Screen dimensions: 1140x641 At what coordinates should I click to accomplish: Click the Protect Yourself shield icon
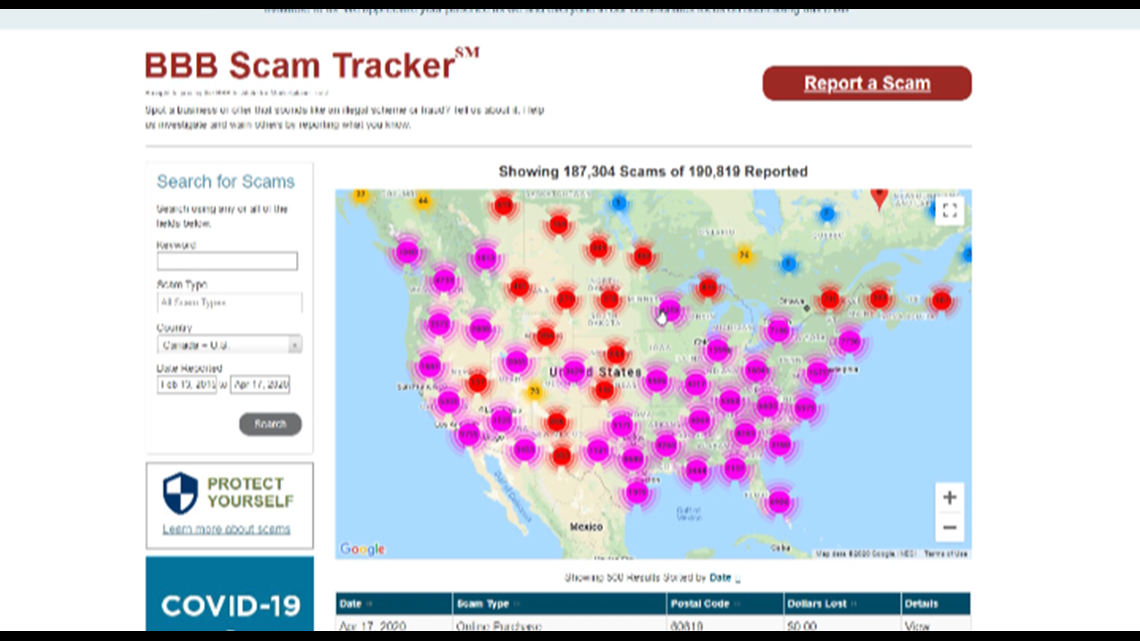pos(180,493)
